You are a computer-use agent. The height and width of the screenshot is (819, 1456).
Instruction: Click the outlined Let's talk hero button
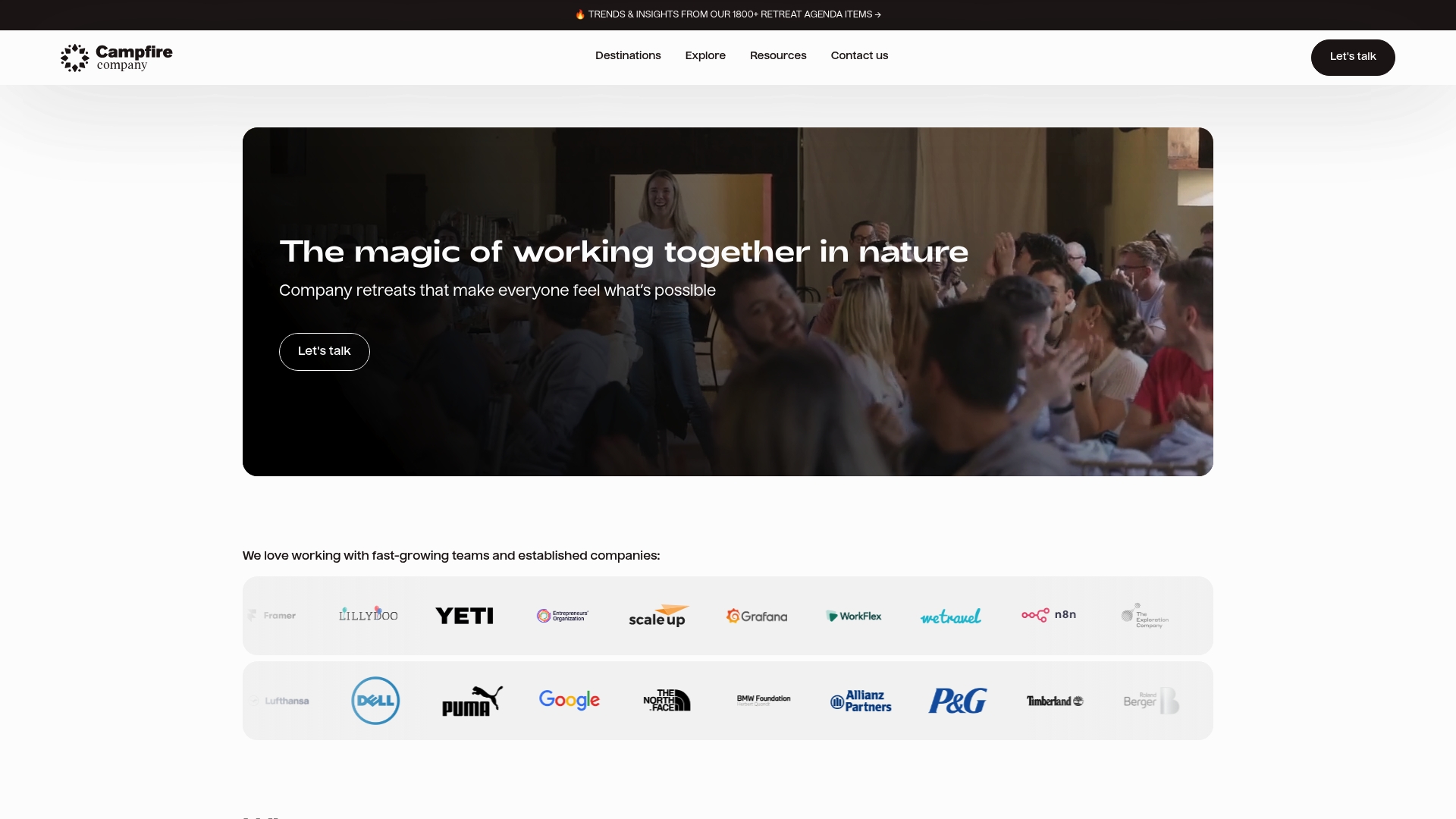pyautogui.click(x=325, y=352)
